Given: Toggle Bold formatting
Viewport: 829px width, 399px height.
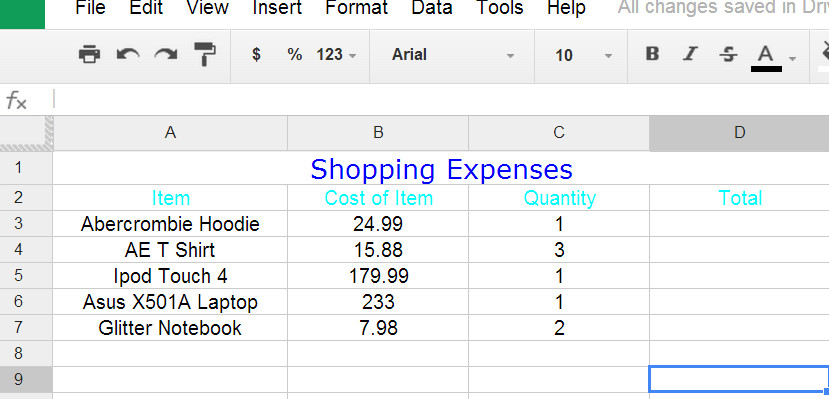Looking at the screenshot, I should pyautogui.click(x=652, y=54).
